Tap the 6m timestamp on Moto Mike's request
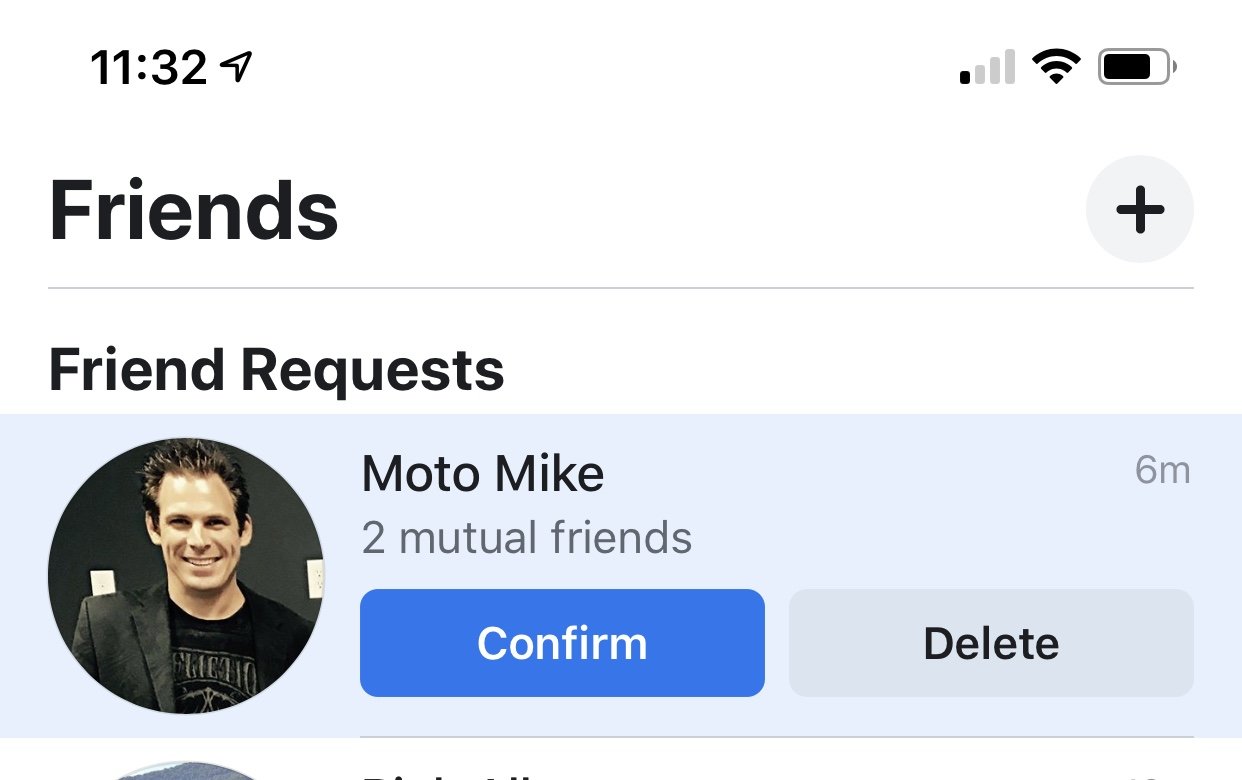 (1163, 470)
